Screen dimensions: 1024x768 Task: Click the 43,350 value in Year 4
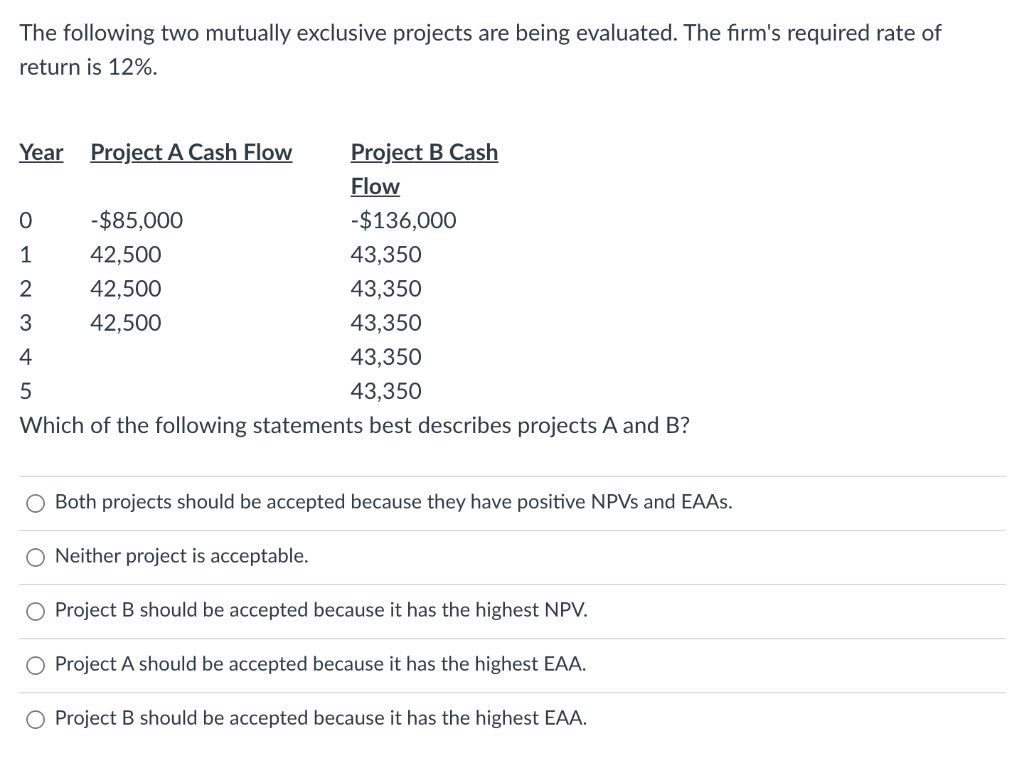[386, 356]
